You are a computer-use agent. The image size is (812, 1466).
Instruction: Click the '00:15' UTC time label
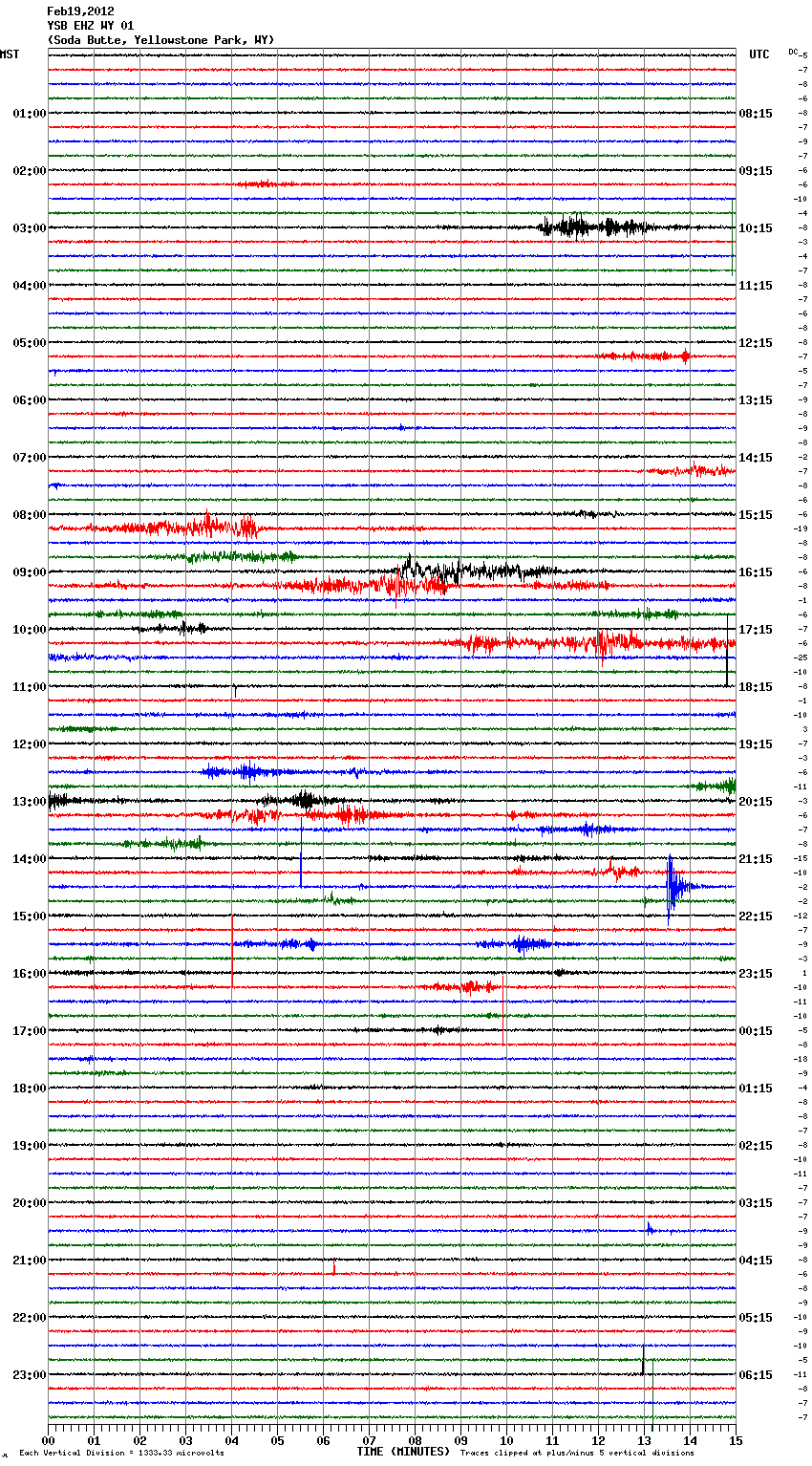pos(756,1031)
